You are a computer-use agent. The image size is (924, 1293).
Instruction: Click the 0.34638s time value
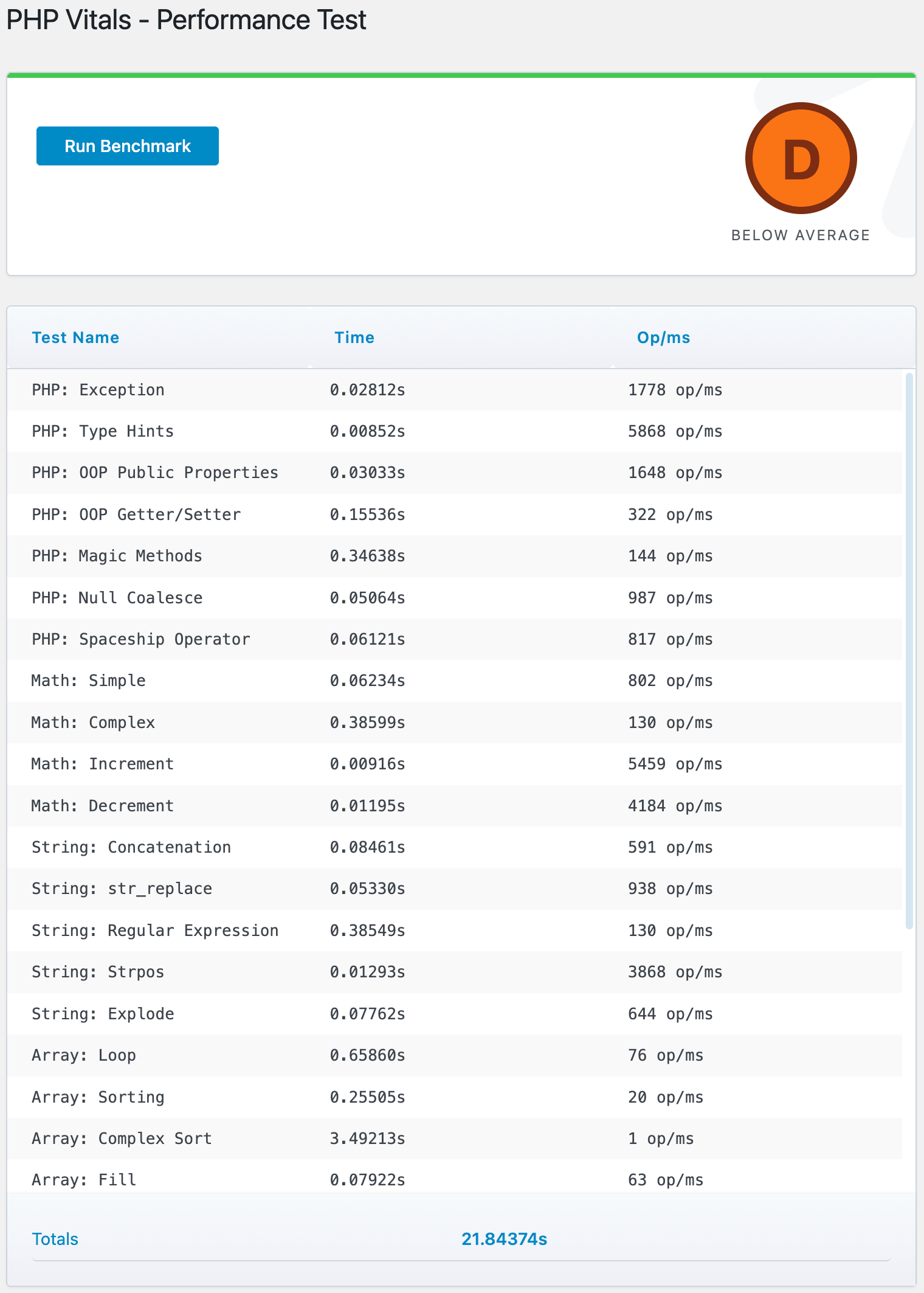click(367, 556)
